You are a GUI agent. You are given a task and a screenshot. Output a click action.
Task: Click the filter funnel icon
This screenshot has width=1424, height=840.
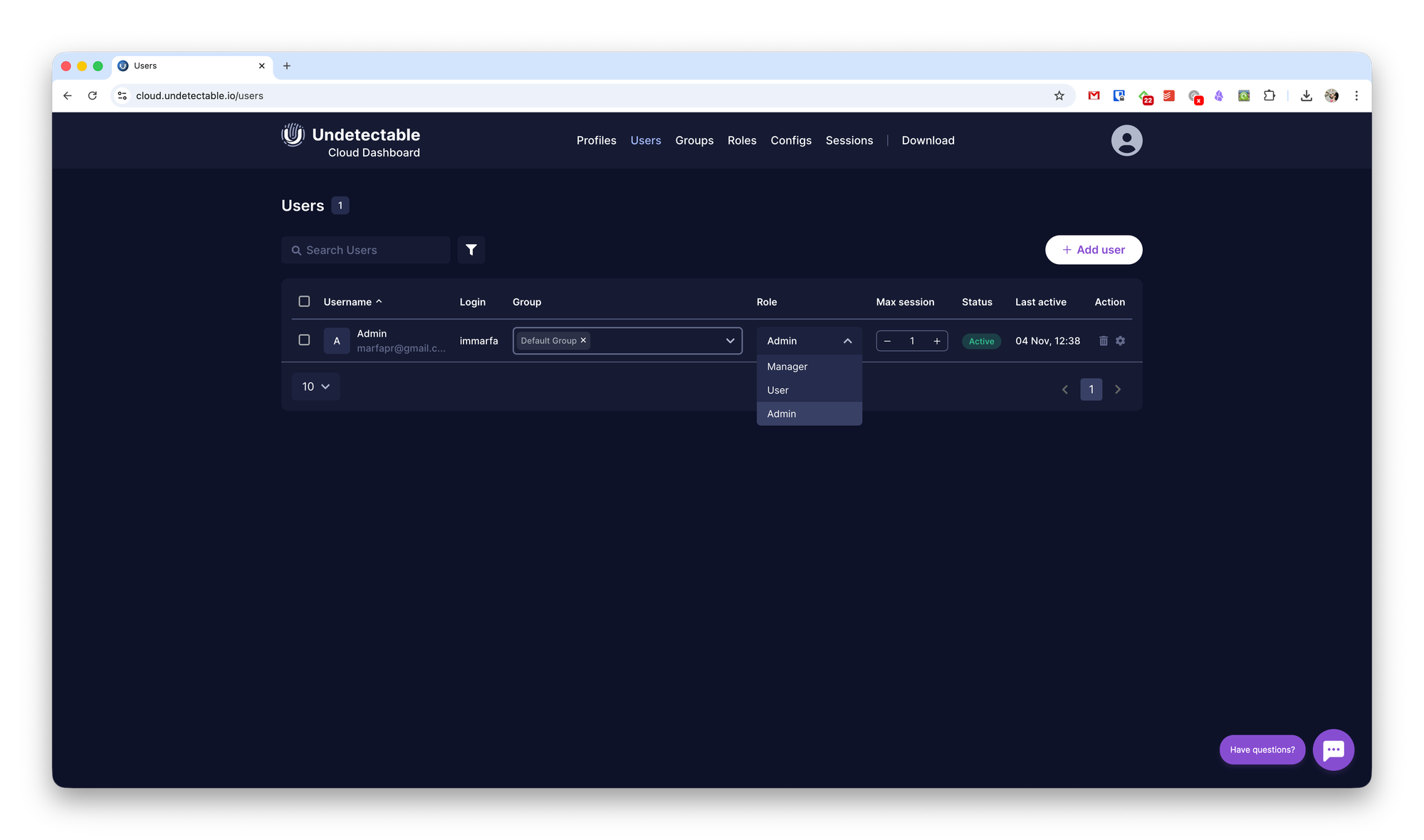471,250
